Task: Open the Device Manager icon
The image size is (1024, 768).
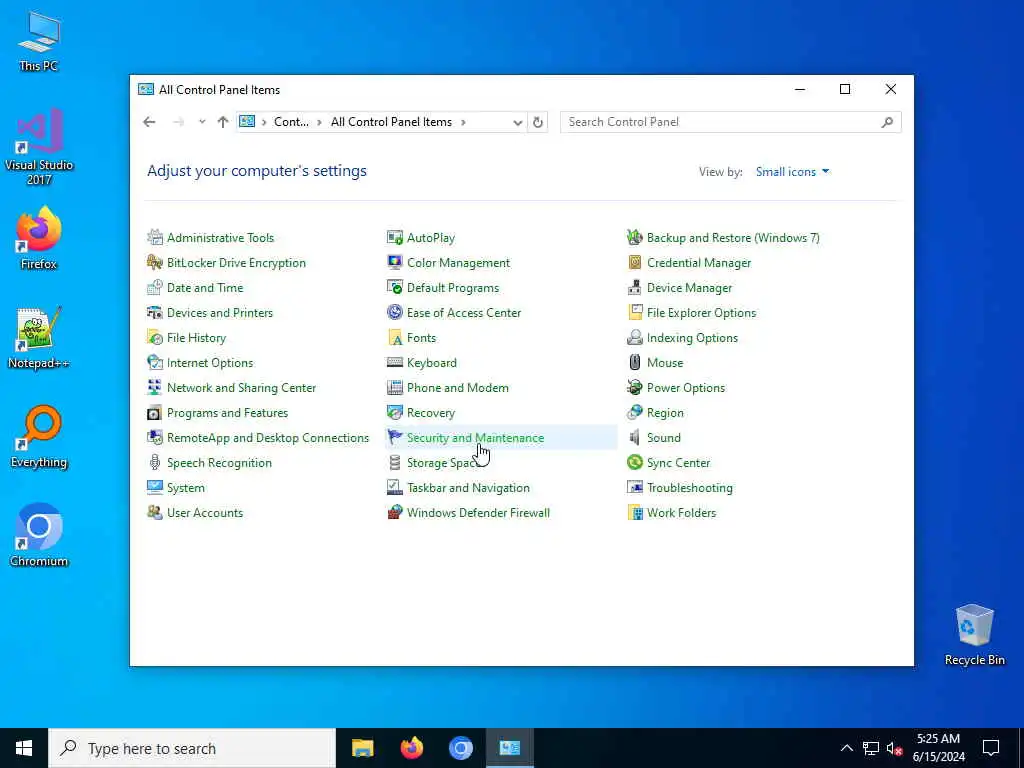Action: pyautogui.click(x=635, y=287)
